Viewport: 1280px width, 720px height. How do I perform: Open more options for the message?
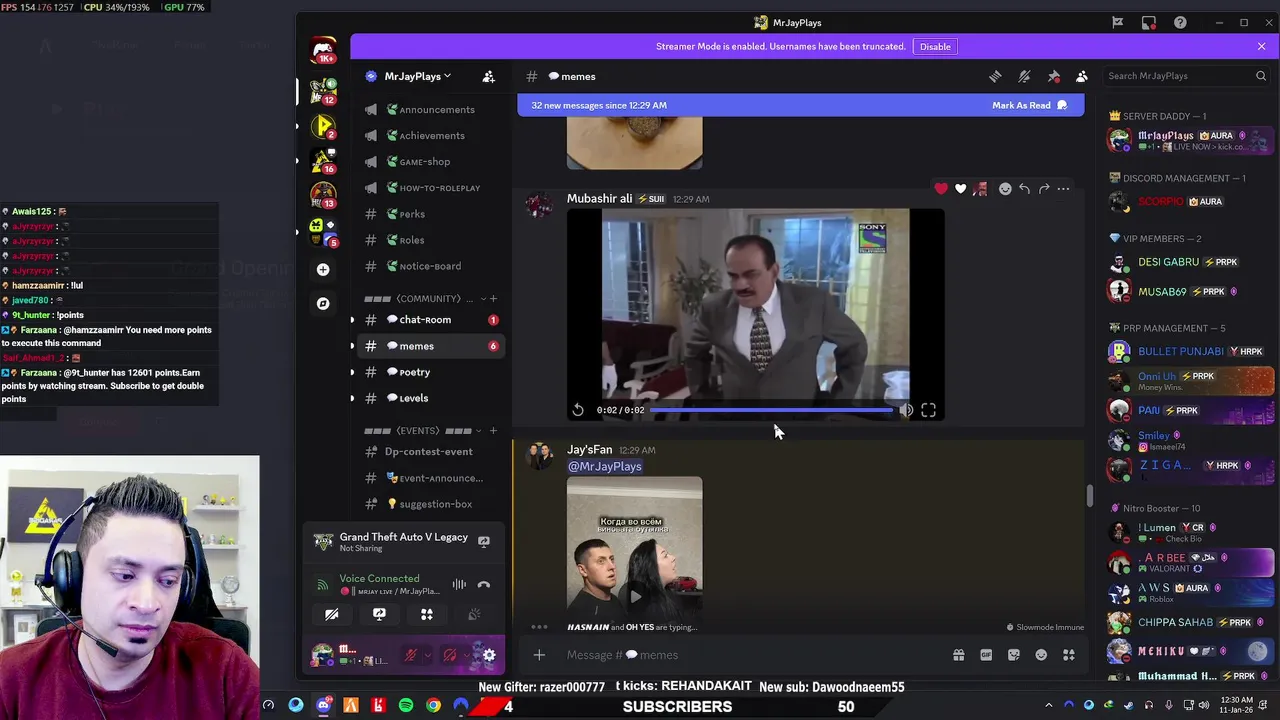tap(1064, 189)
